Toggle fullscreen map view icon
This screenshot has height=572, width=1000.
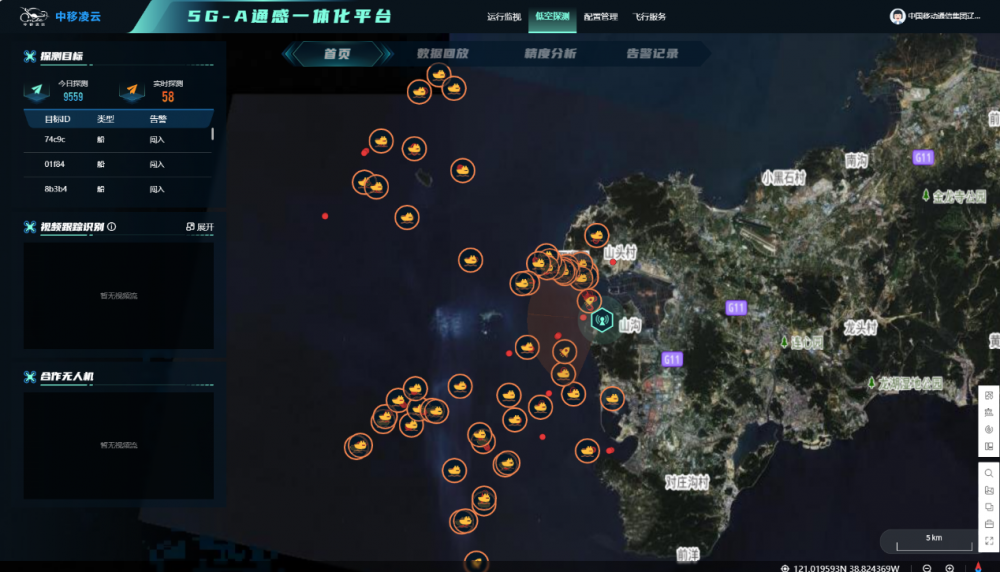click(989, 541)
